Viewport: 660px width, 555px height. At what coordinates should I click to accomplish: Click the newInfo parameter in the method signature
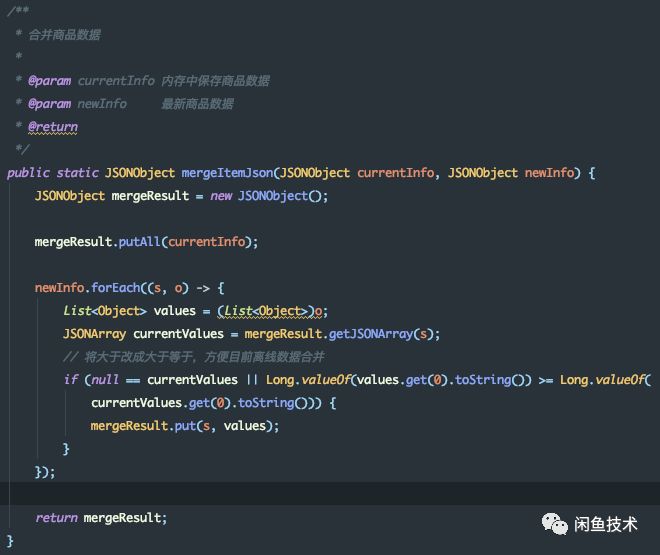[549, 173]
